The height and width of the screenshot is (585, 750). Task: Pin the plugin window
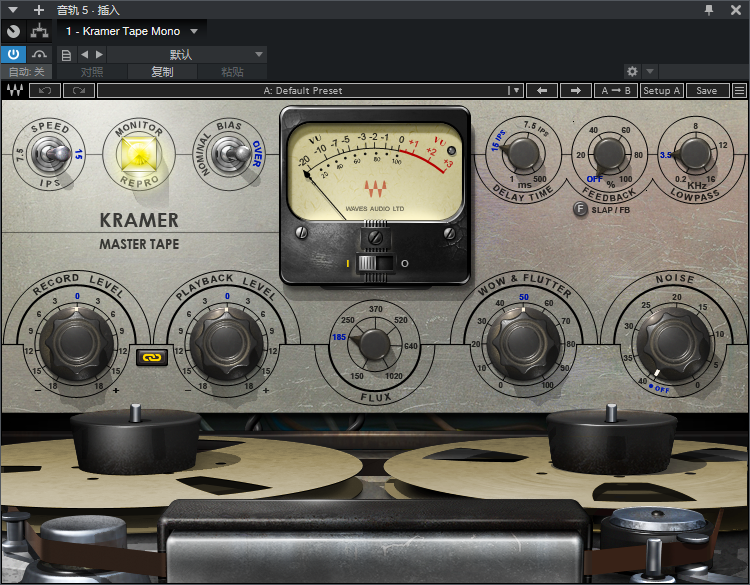709,10
